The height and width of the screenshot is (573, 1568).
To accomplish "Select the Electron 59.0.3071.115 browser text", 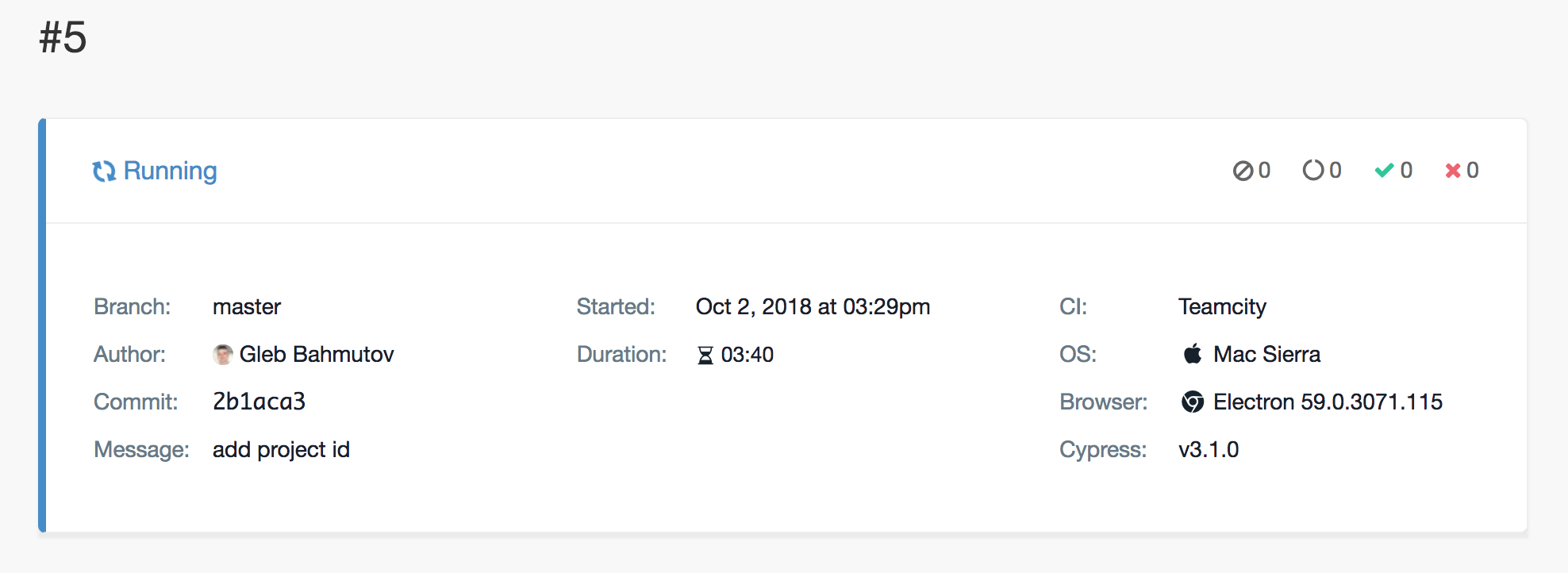I will click(x=1328, y=402).
